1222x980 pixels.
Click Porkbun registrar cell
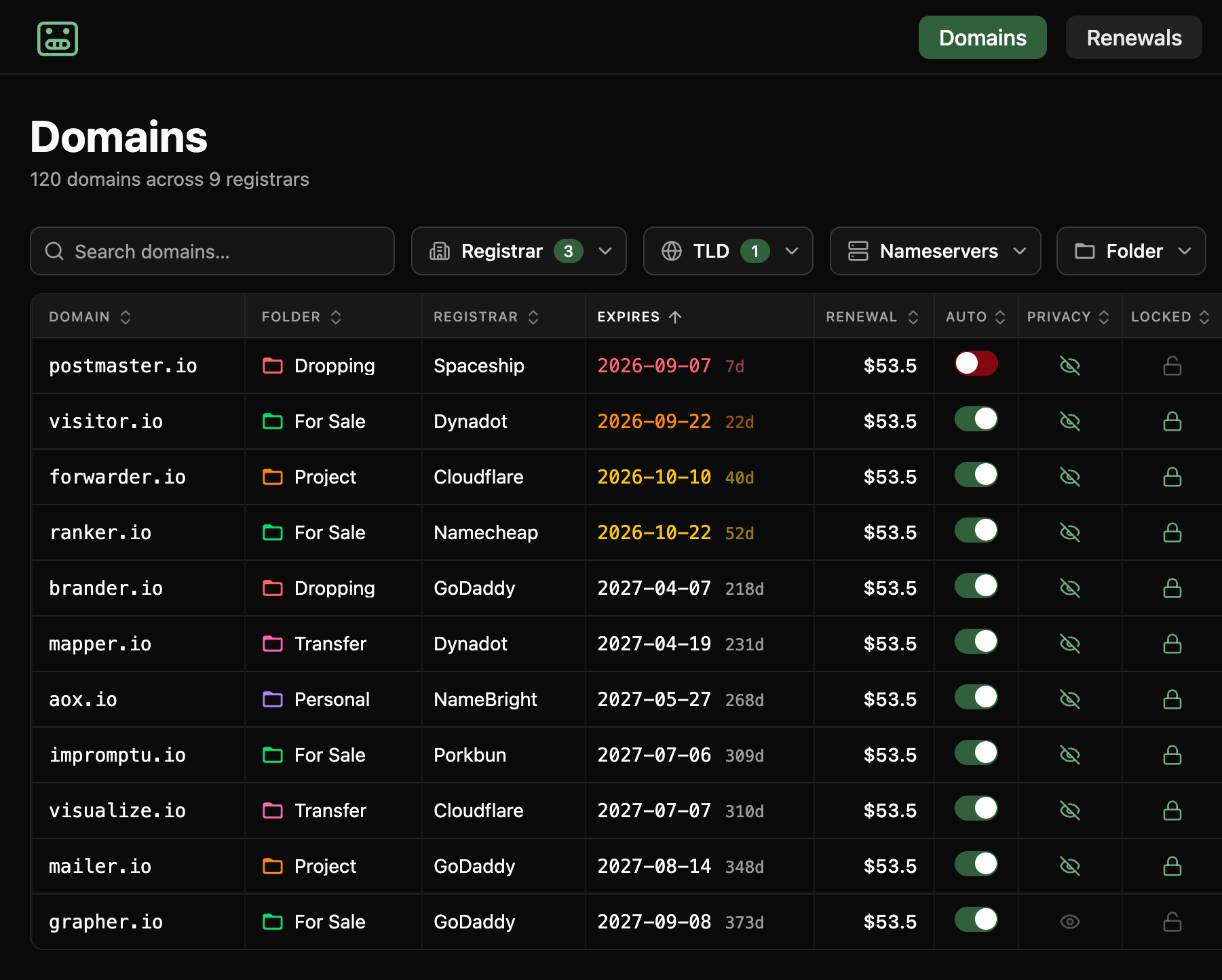click(470, 756)
